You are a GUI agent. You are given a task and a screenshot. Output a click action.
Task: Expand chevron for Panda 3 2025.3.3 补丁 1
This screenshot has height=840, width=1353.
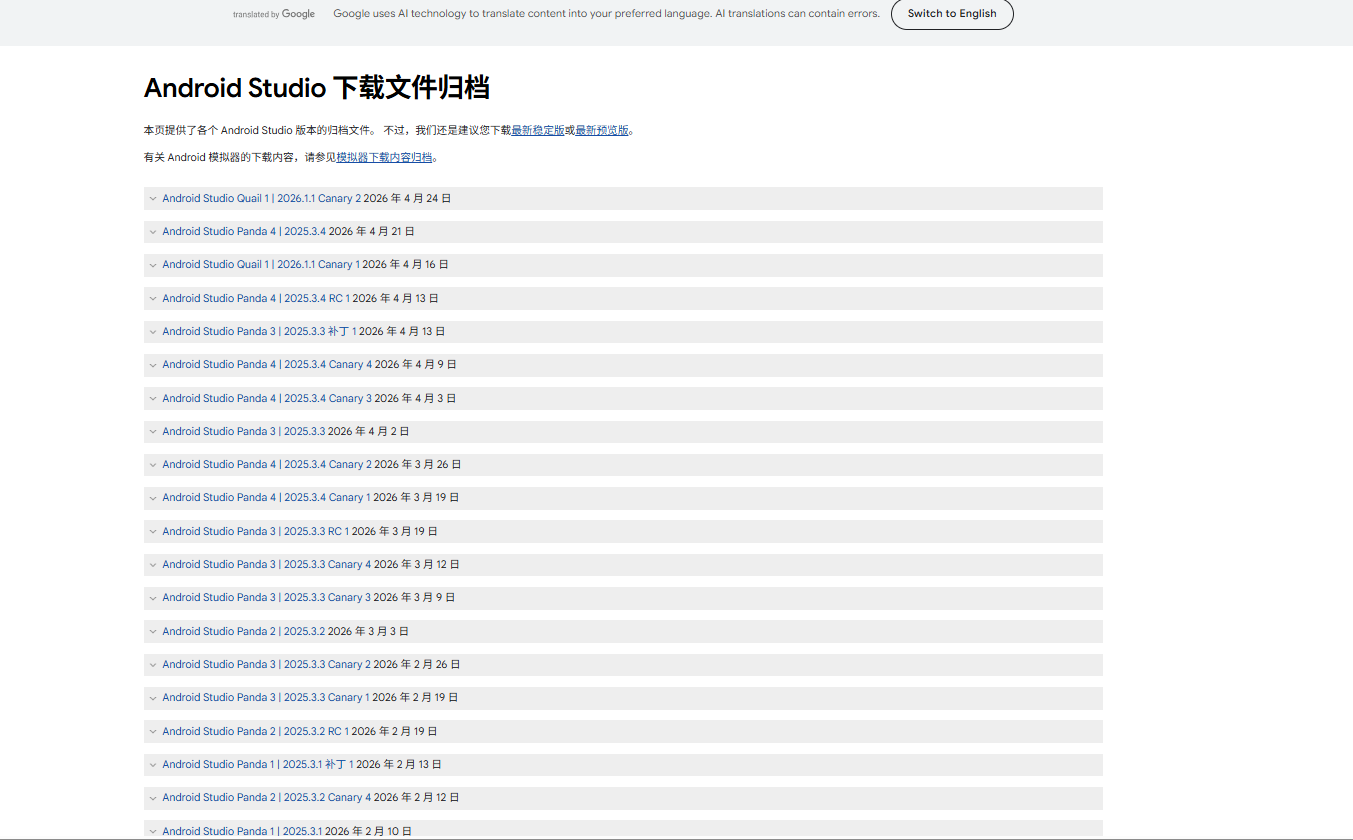pos(153,331)
